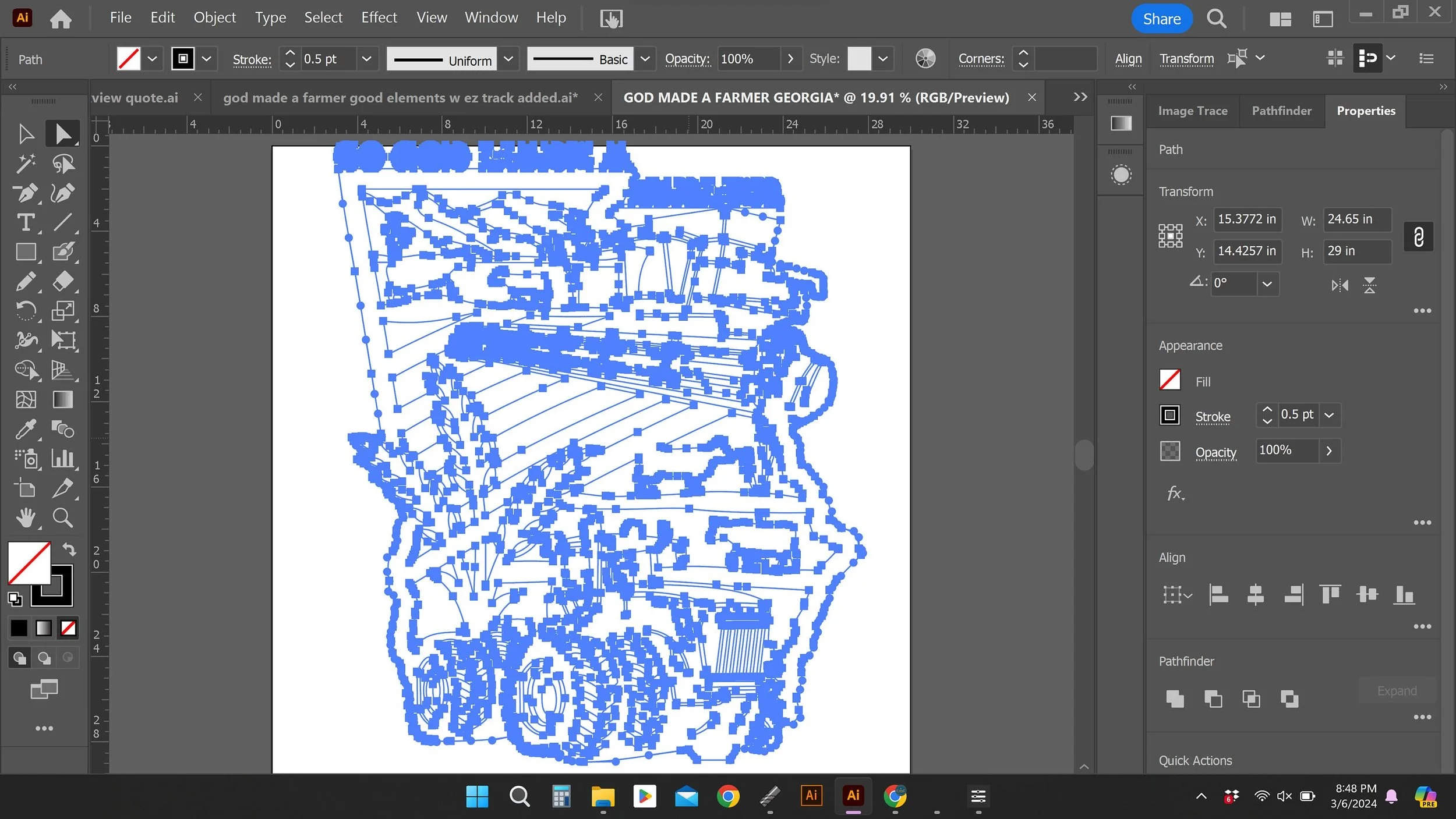Click Flip Horizontally icon in Transform
This screenshot has height=819, width=1456.
click(x=1340, y=285)
